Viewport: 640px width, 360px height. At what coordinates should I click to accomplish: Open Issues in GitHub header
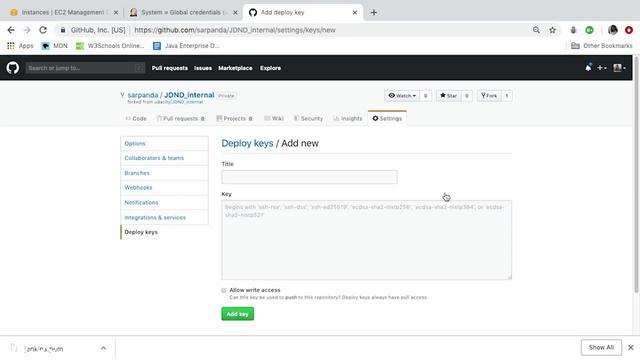coord(203,68)
